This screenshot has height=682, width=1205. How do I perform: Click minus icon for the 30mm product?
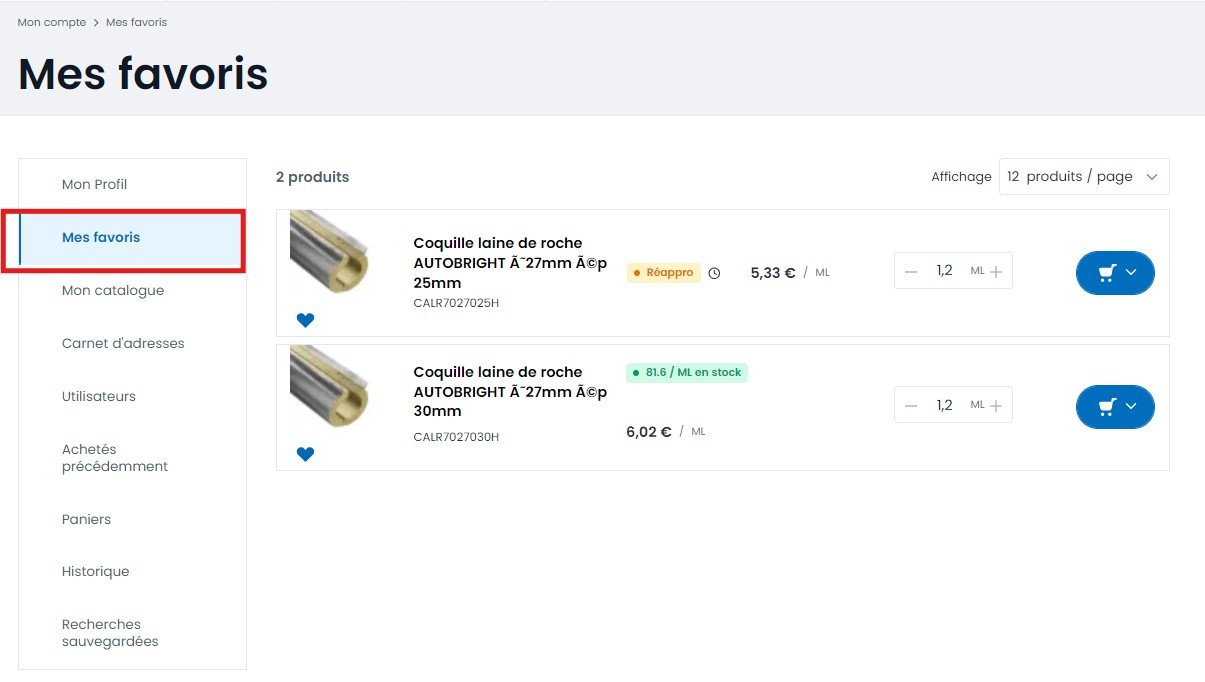click(x=911, y=406)
